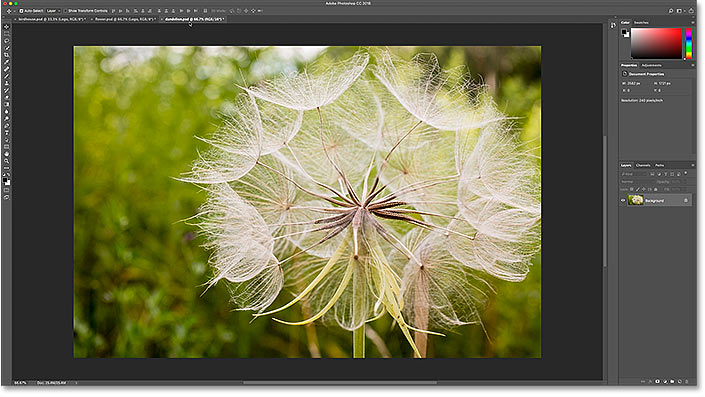Switch to the Adjustments panel tab

651,65
